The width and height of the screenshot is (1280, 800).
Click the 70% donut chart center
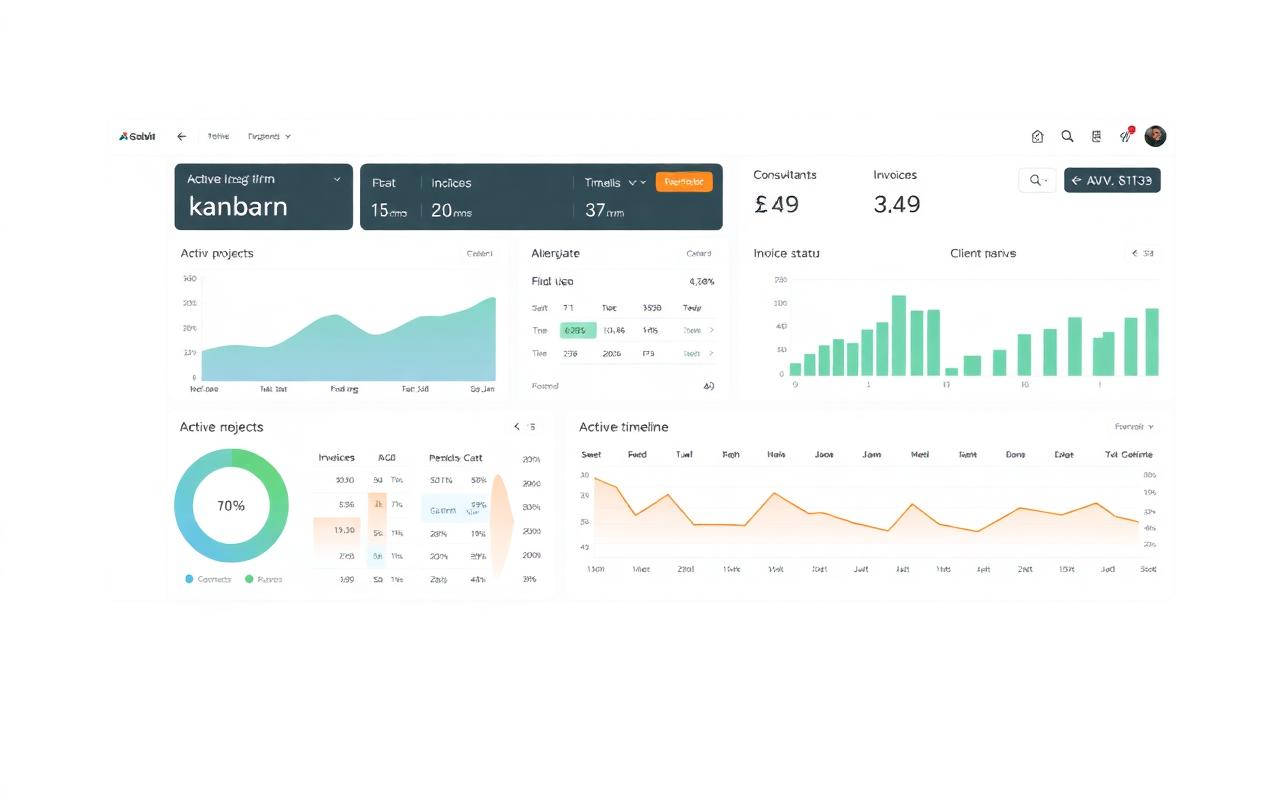click(231, 505)
